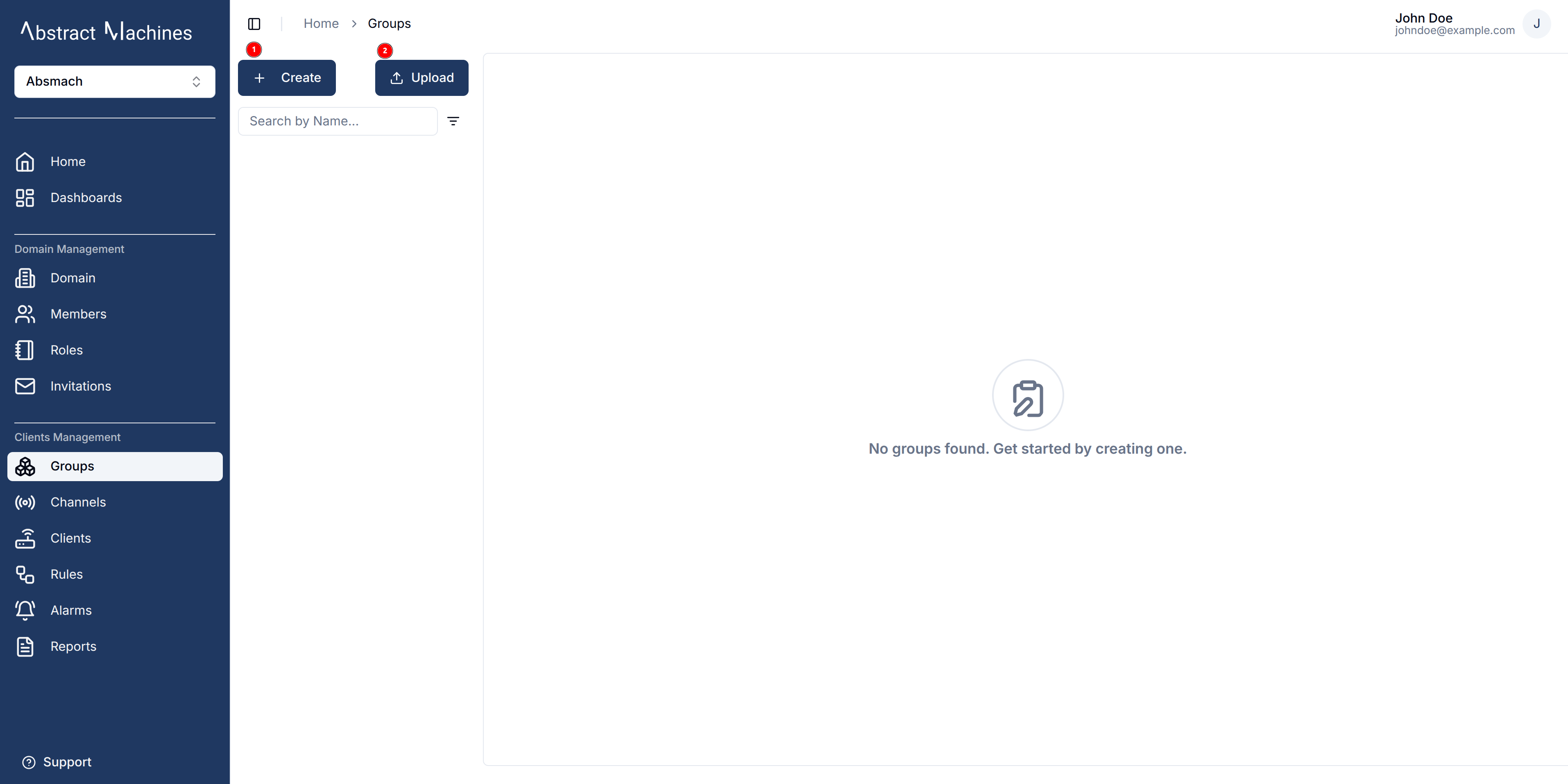Click the 'Clients Management' section label
1568x784 pixels.
tap(68, 437)
